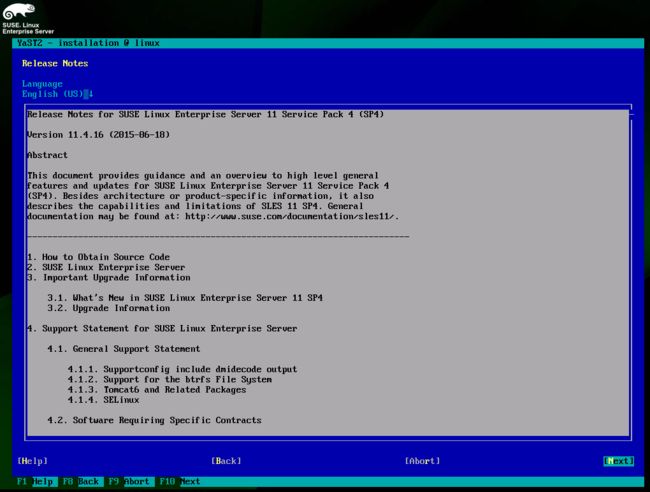
Task: Click '4.2. Software Requiring Specific Contracts'
Action: (154, 420)
